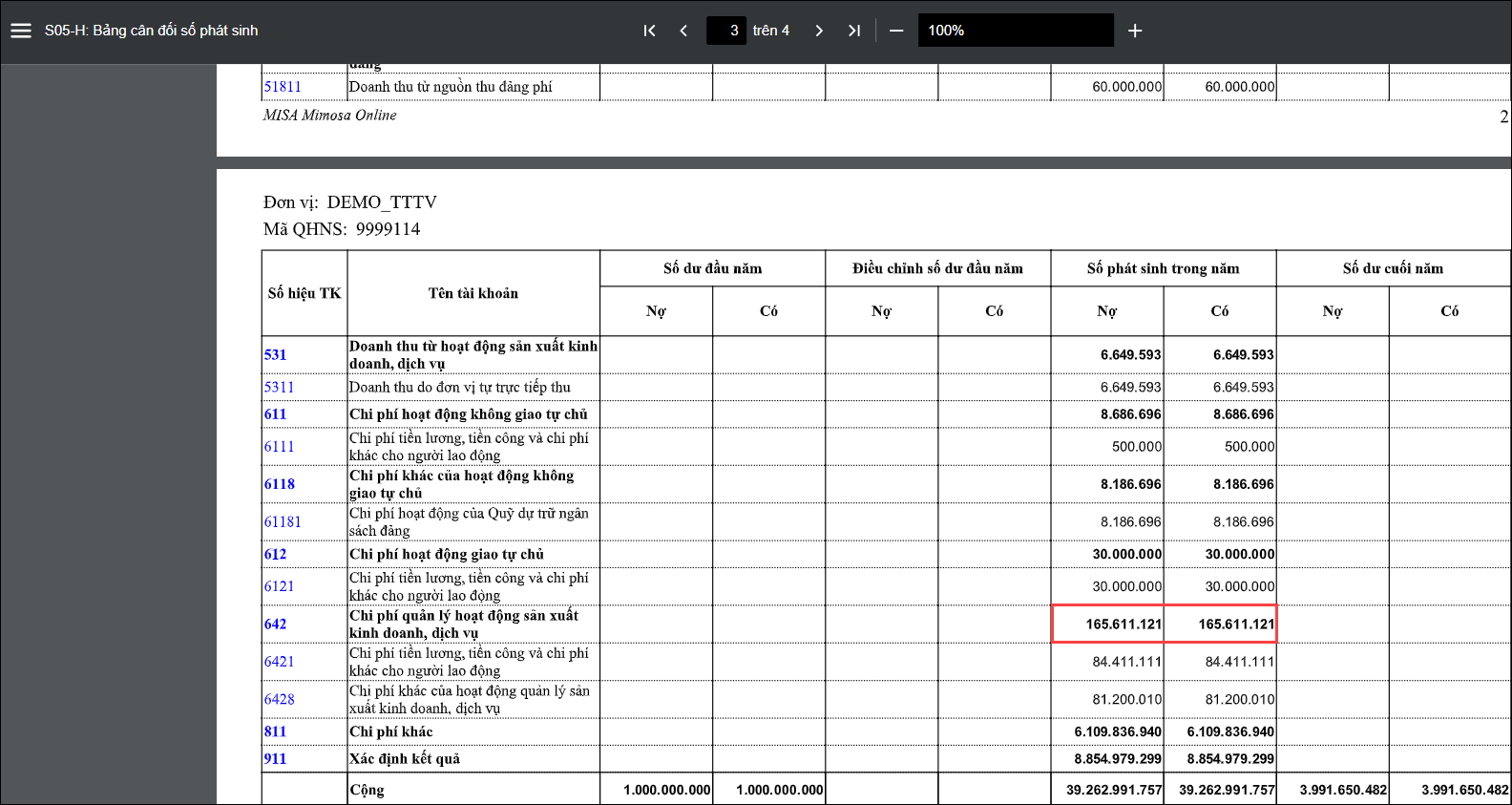The width and height of the screenshot is (1512, 805).
Task: Open account link 6118
Action: (x=280, y=485)
